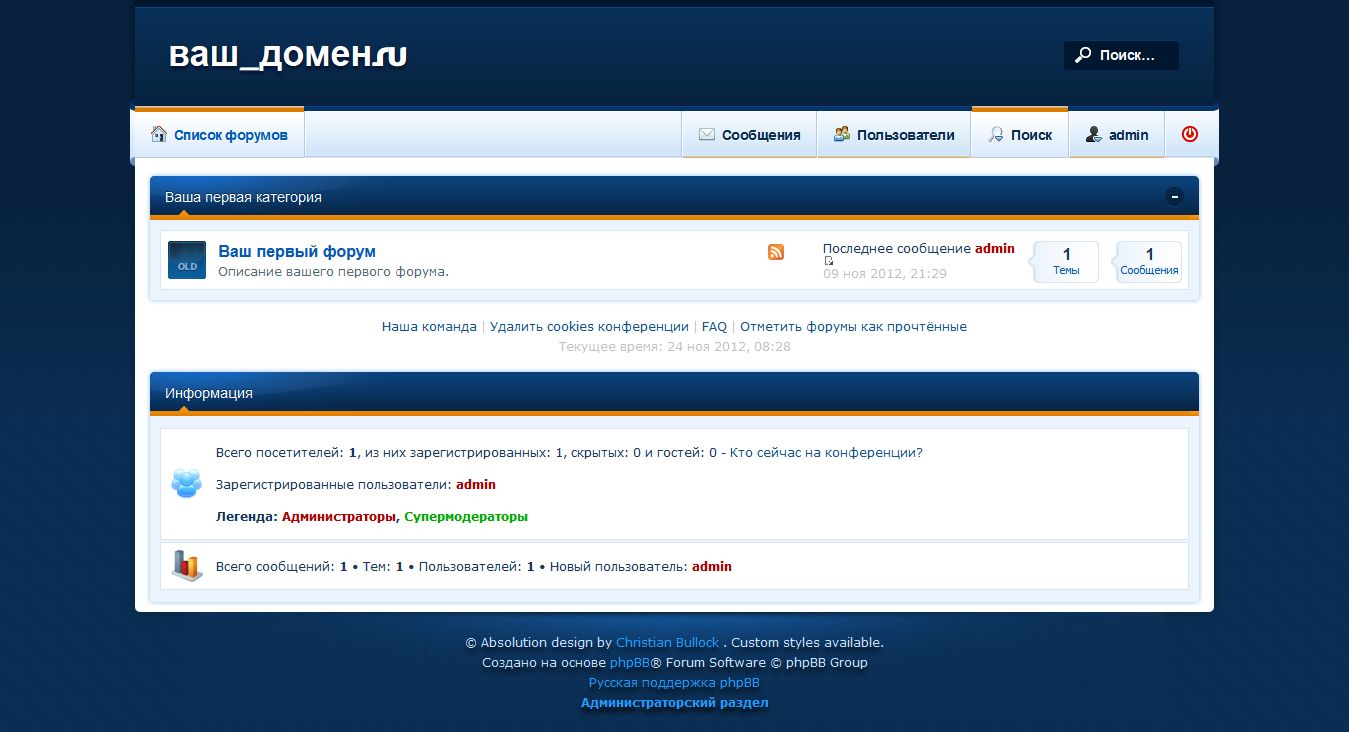Viewport: 1349px width, 732px height.
Task: Click Отметить форумы как прочтённые
Action: click(853, 327)
